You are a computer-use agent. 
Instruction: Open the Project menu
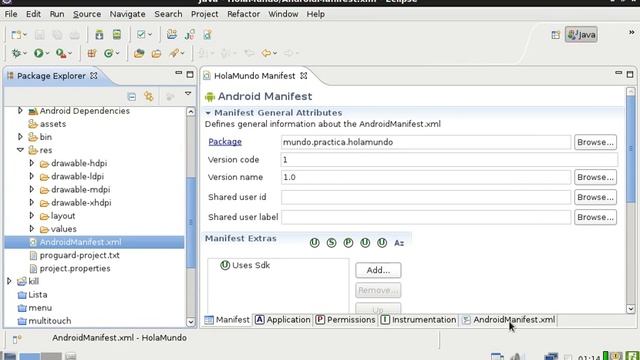point(204,14)
